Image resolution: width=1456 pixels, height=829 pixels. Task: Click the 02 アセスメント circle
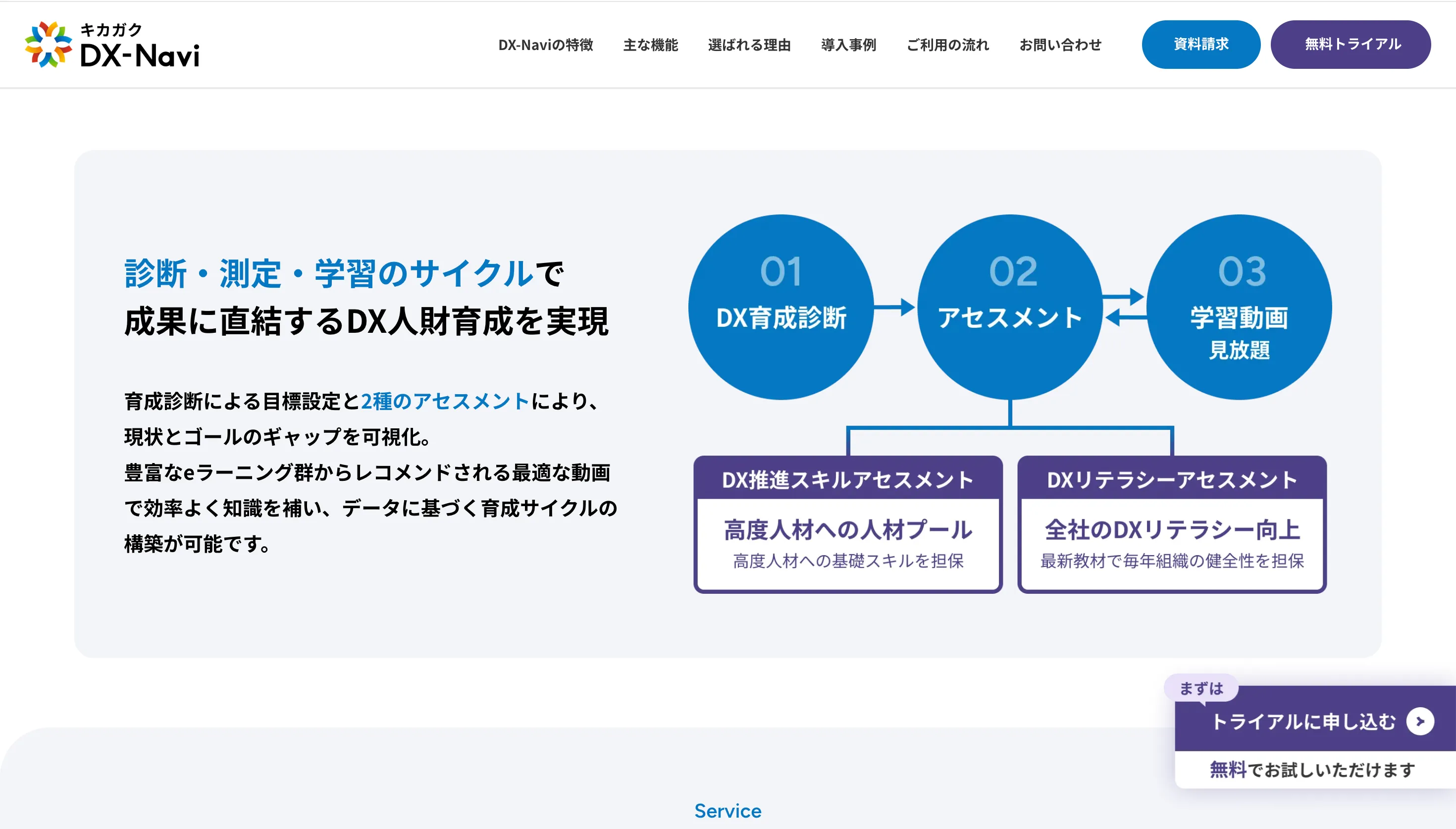(x=1010, y=307)
